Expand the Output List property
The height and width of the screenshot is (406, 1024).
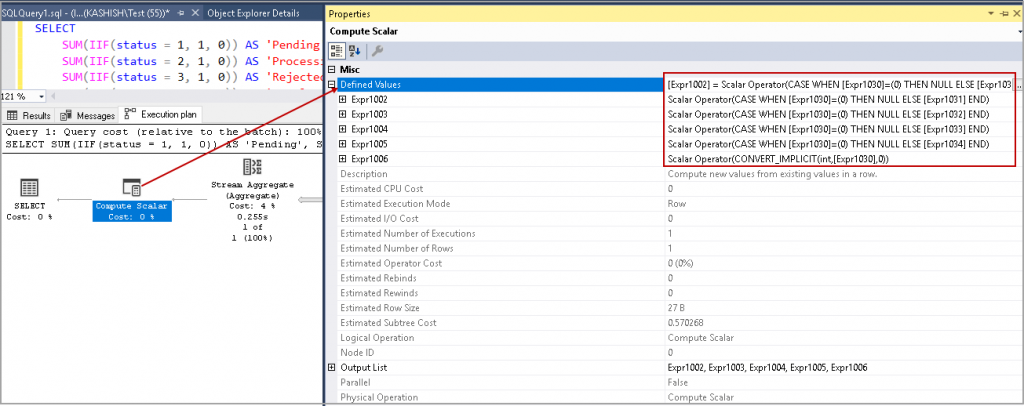coord(333,368)
